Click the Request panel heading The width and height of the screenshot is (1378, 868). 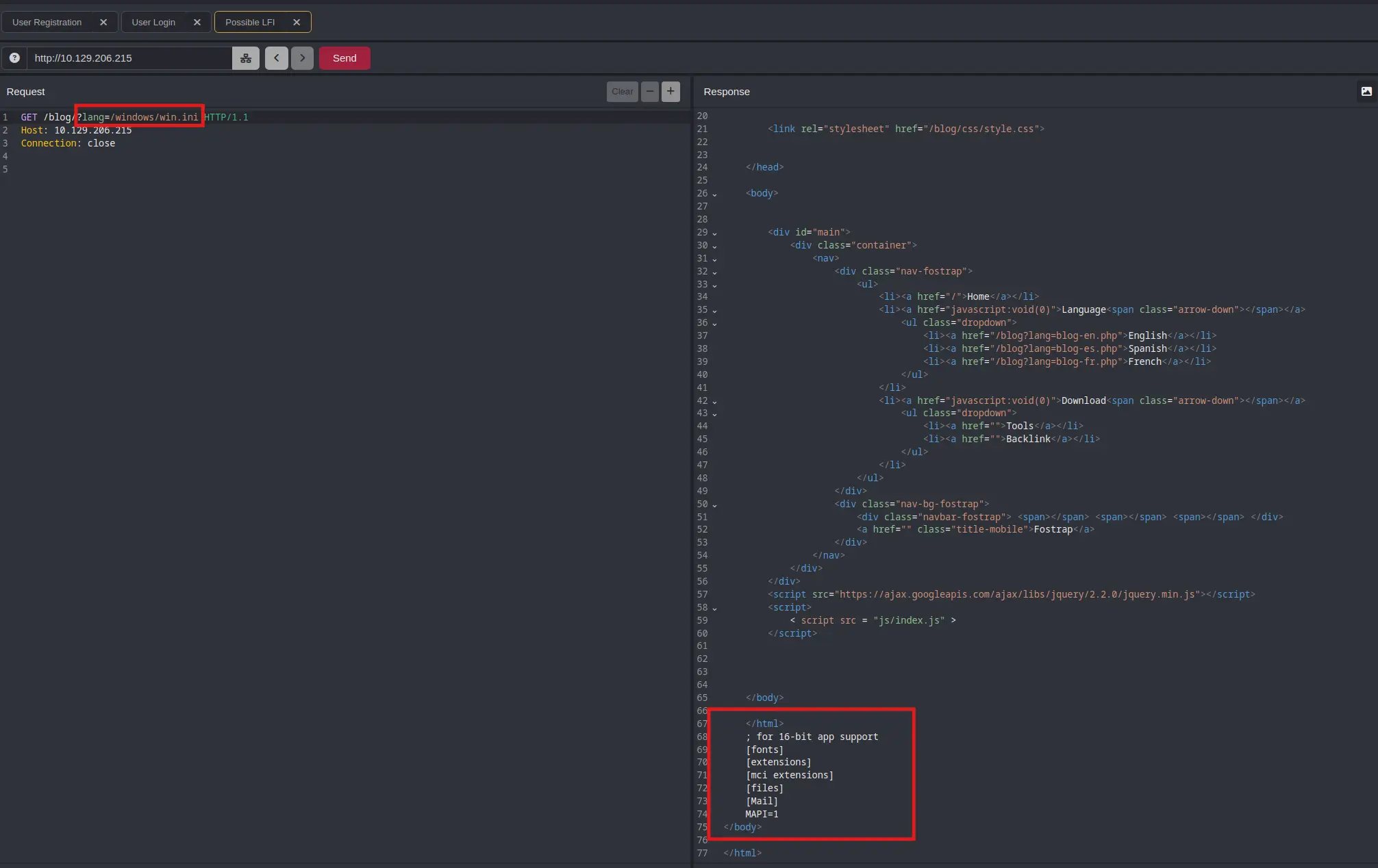coord(25,92)
